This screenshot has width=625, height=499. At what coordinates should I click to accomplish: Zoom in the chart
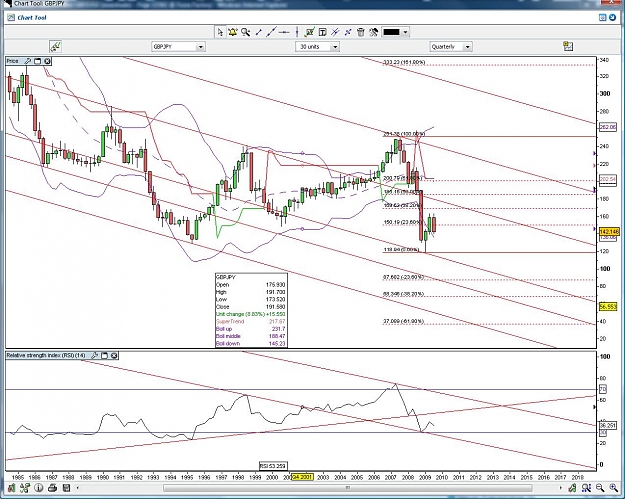click(x=613, y=487)
